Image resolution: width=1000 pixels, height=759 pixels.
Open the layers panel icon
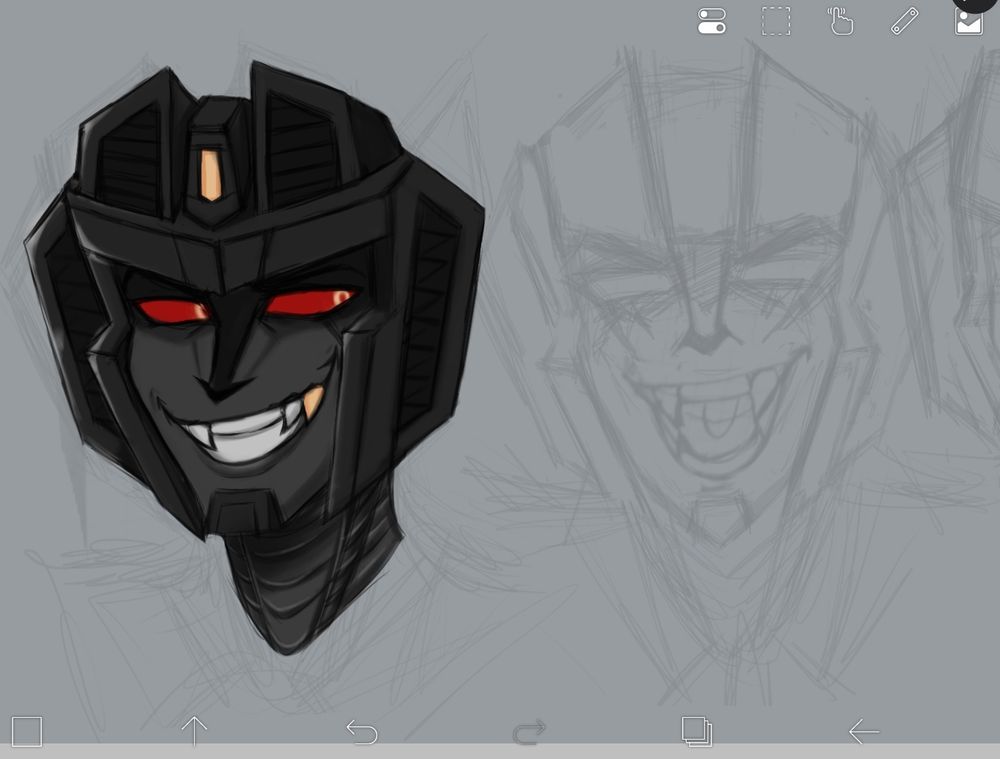pos(696,732)
